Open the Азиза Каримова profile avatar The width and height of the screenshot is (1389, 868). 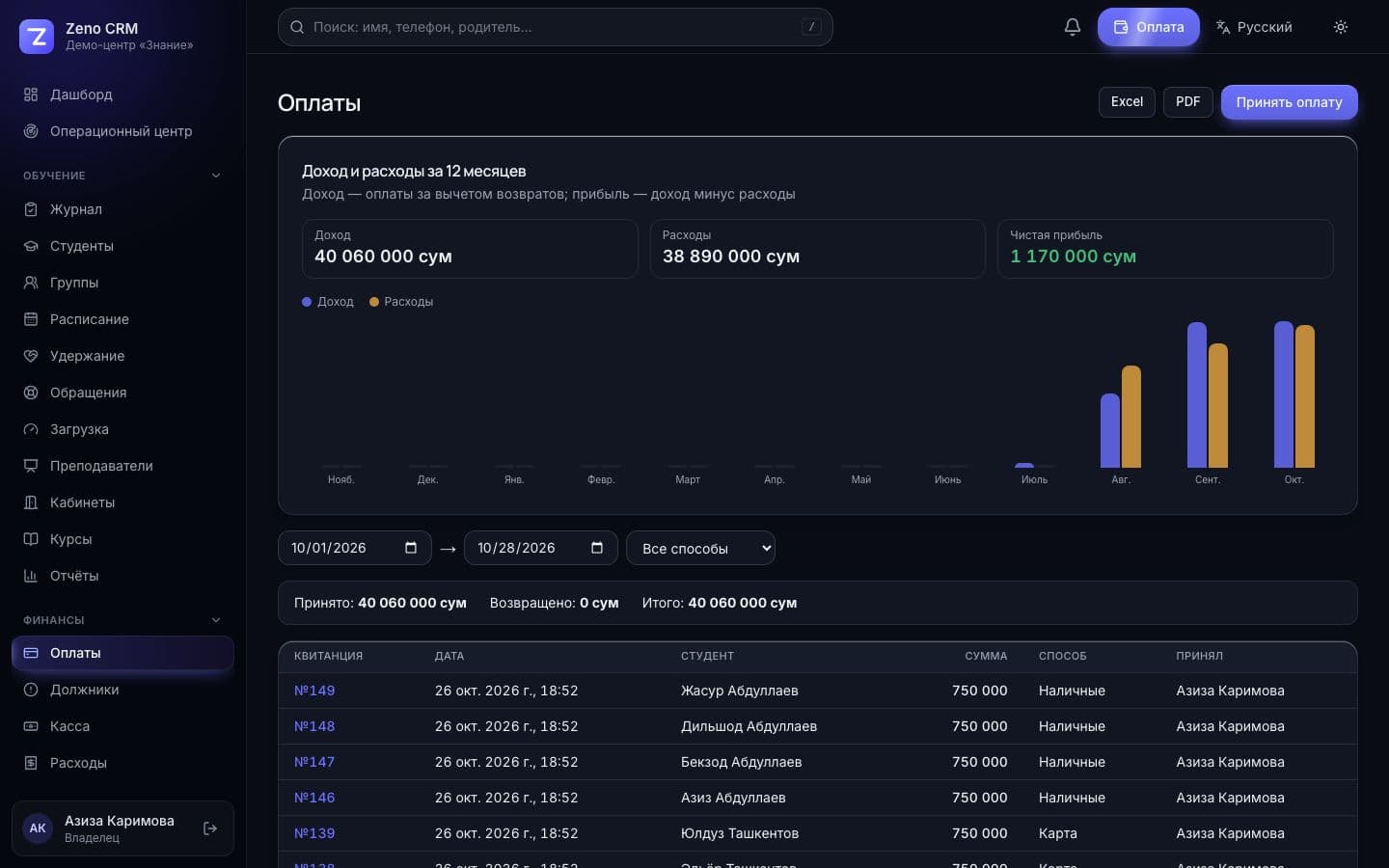pos(38,828)
